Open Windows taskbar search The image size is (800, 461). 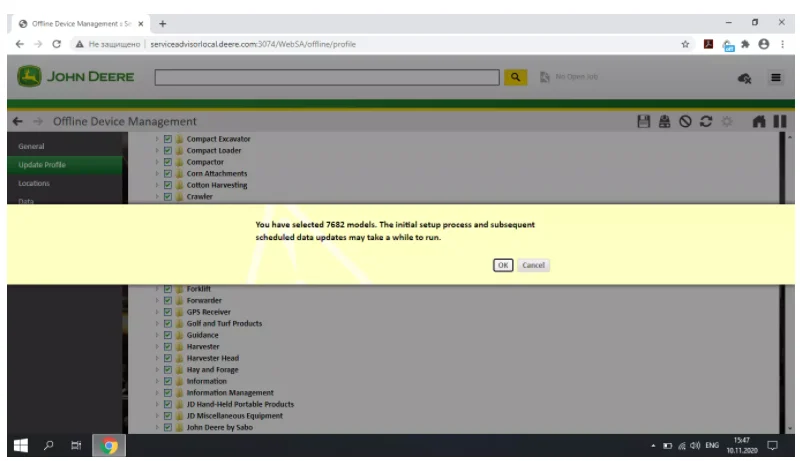click(x=48, y=446)
